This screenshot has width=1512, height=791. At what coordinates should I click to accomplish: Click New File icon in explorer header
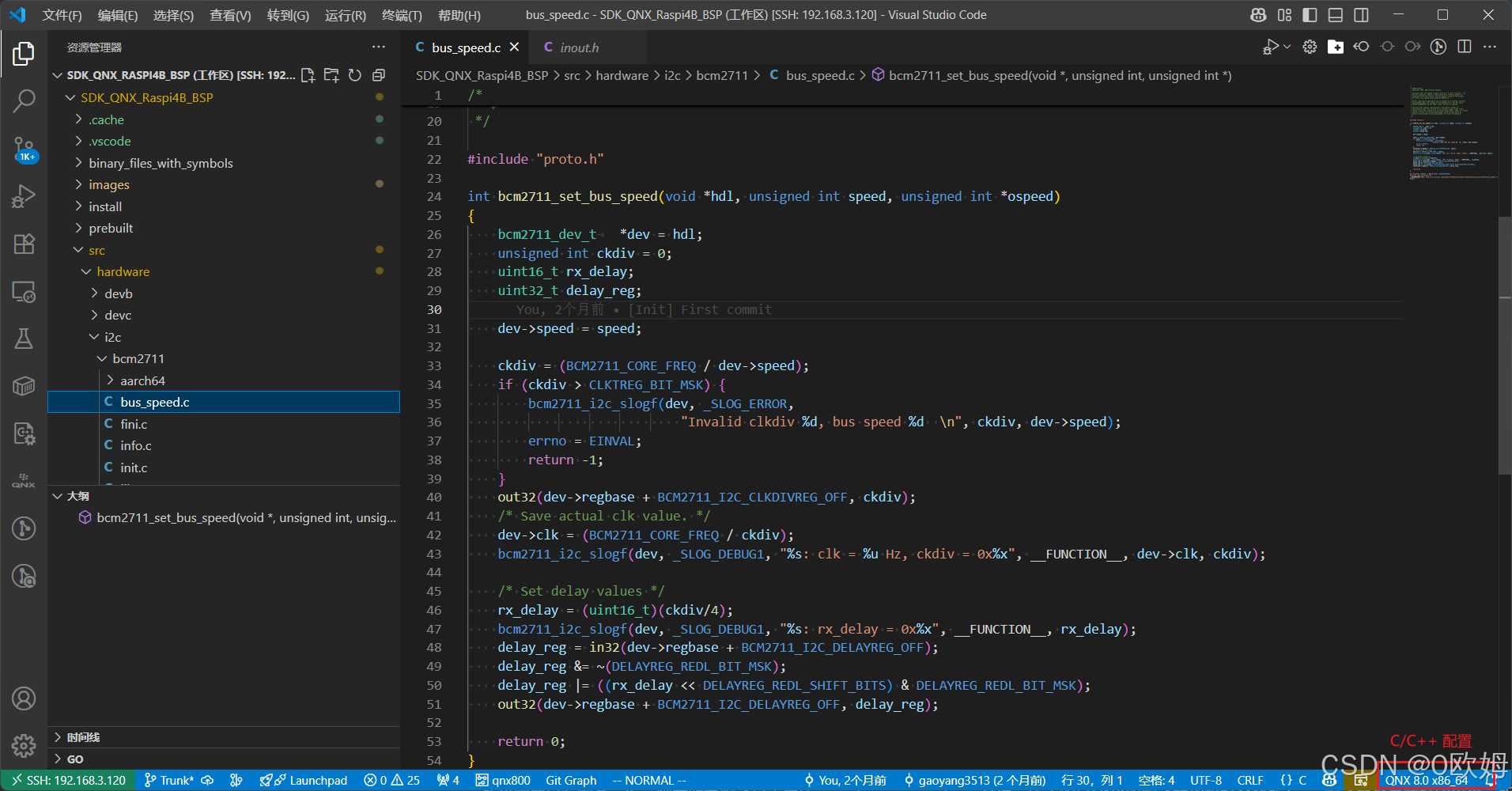tap(308, 75)
